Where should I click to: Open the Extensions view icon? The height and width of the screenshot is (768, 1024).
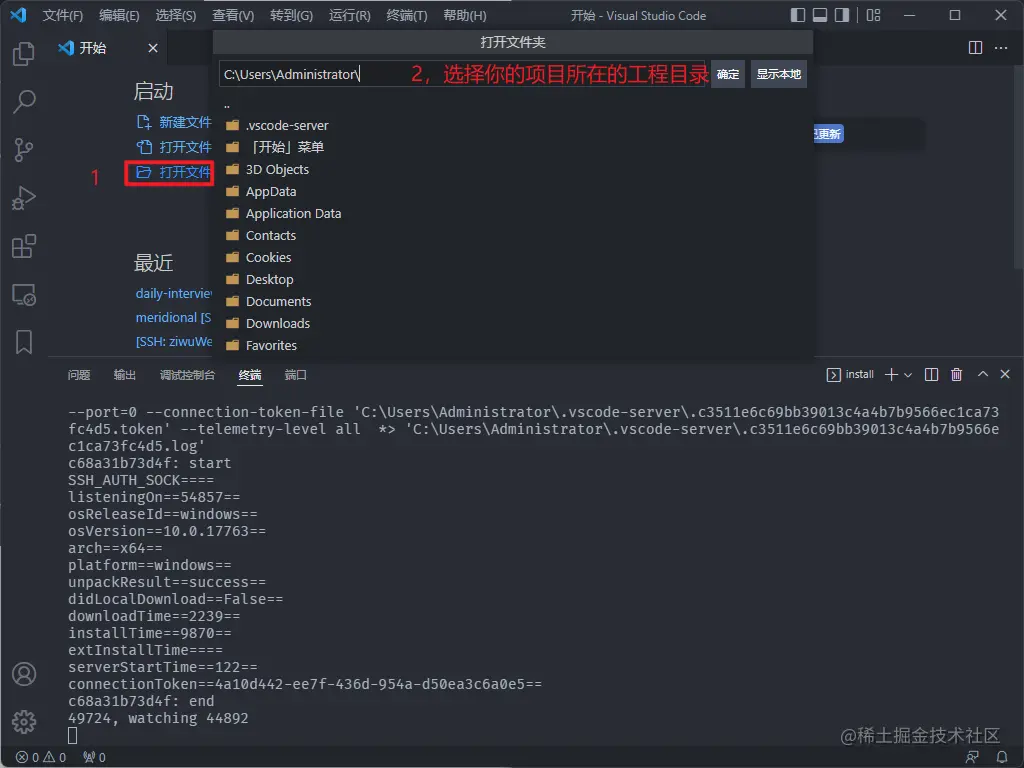[x=24, y=246]
